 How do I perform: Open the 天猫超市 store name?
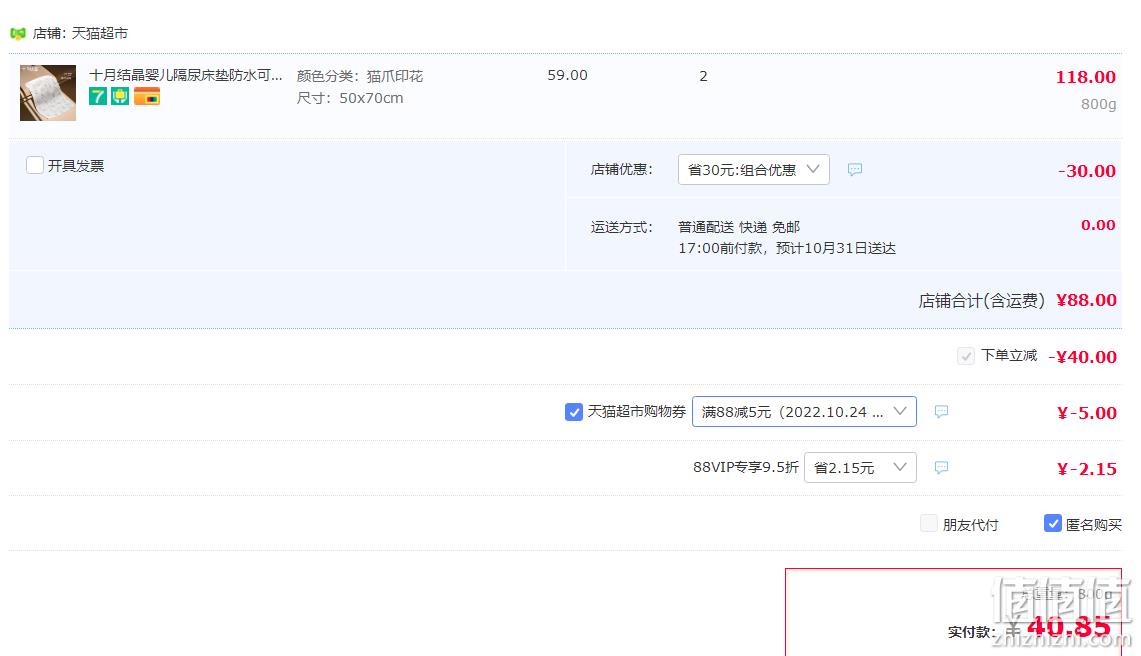100,33
